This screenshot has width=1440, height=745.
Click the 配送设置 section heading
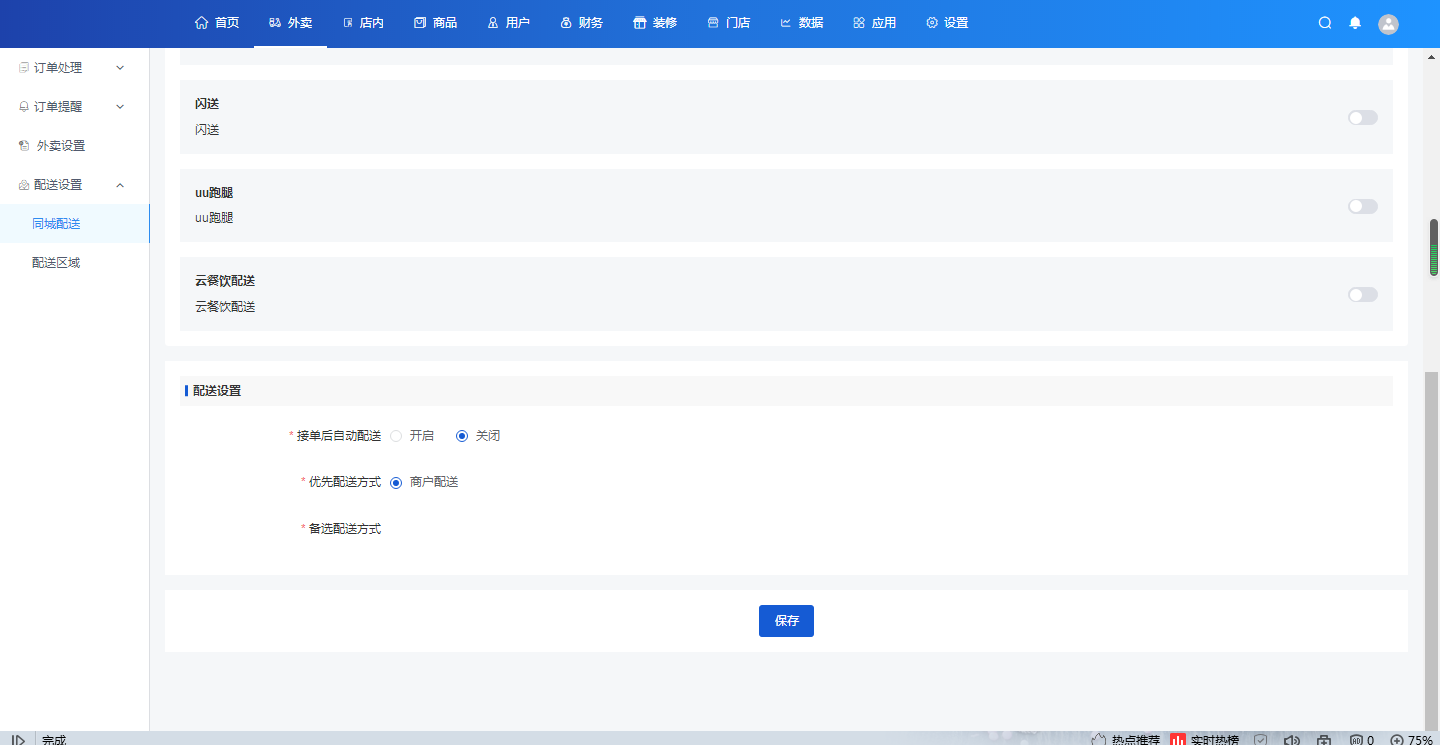tap(217, 391)
